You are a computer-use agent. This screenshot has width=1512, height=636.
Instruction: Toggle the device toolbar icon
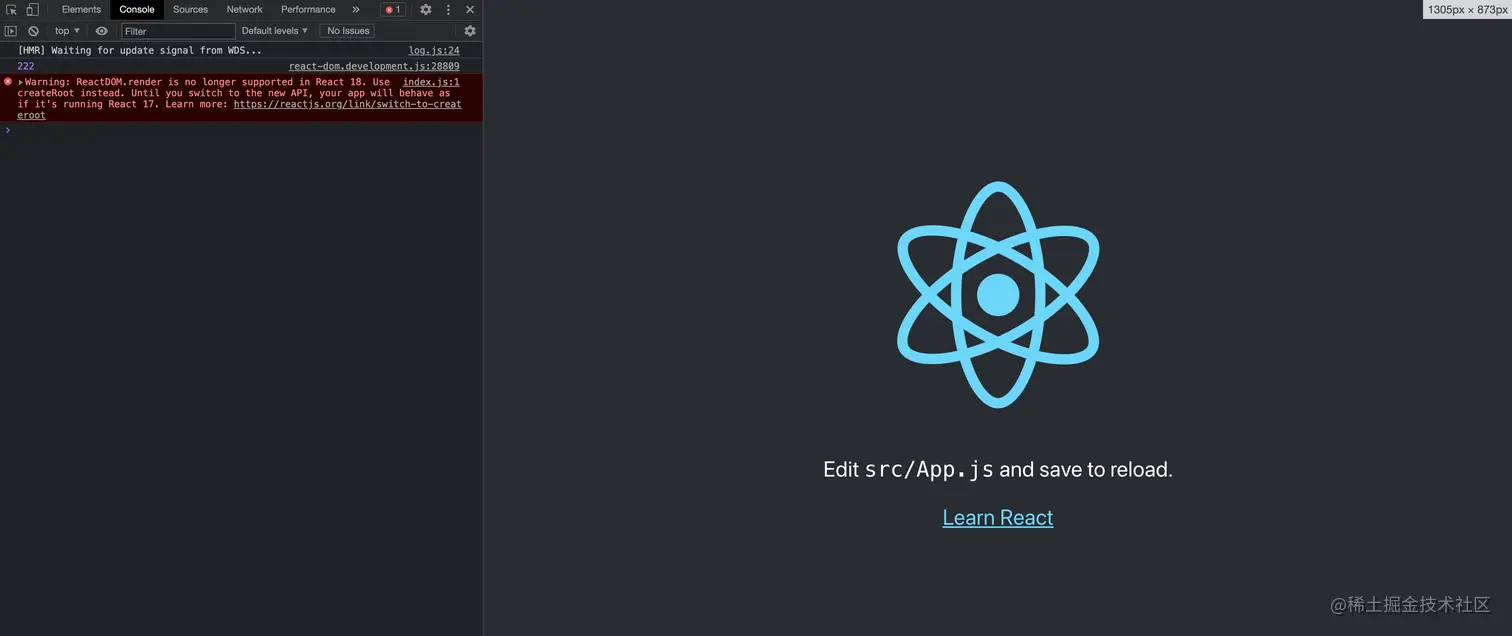tap(32, 10)
